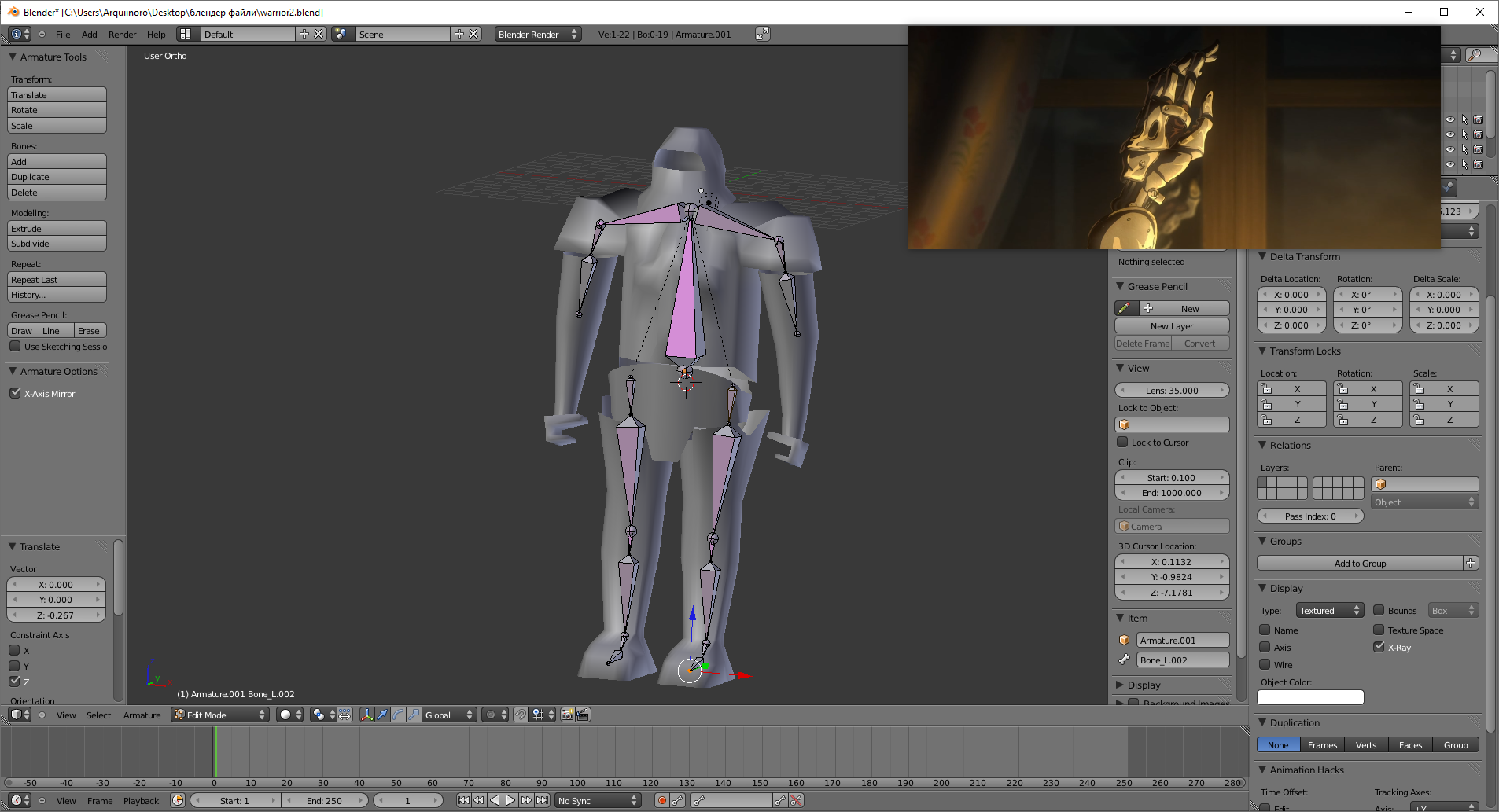Click the Add to Group button

click(1360, 563)
